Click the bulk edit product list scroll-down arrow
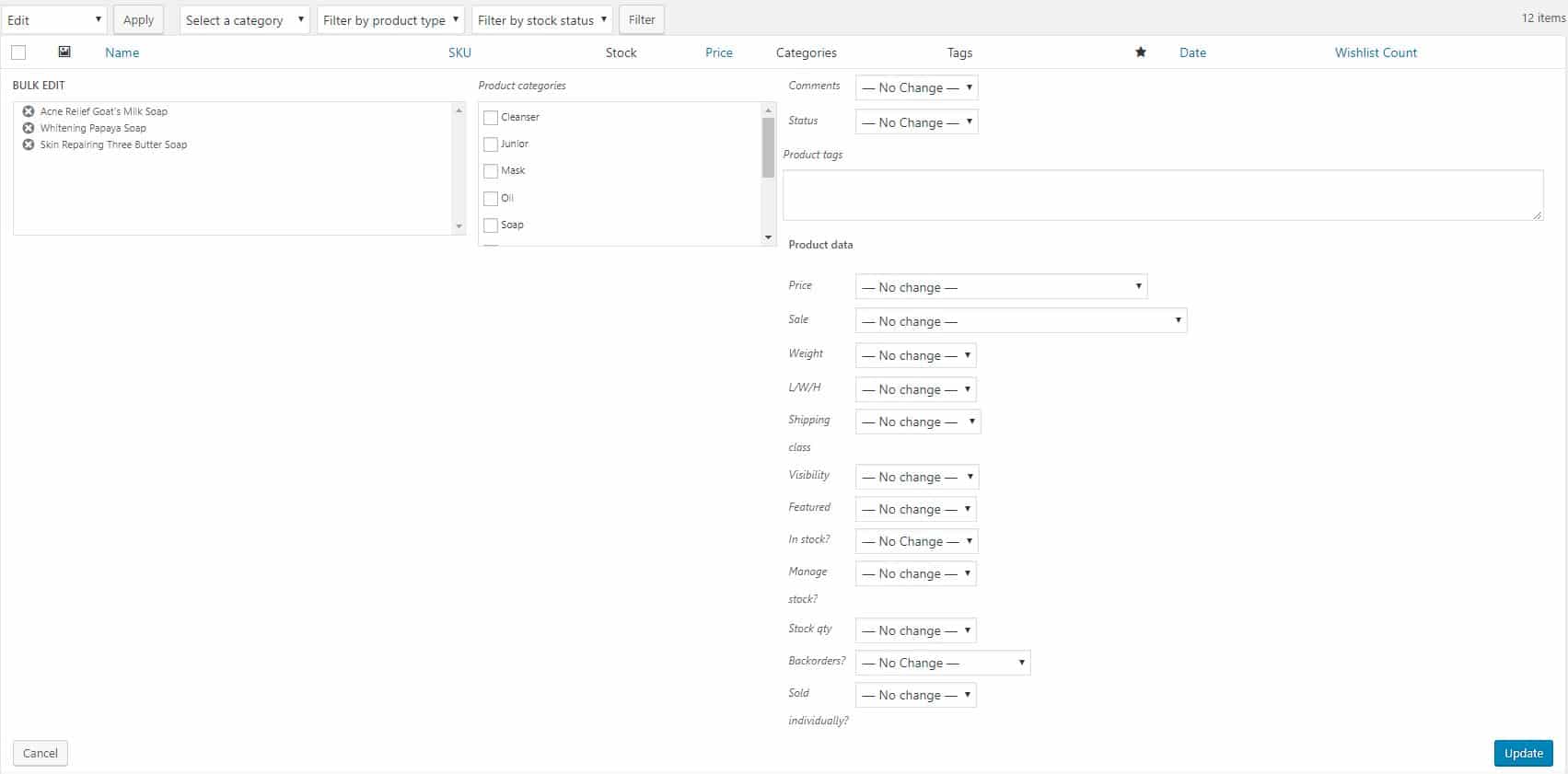 pos(459,226)
